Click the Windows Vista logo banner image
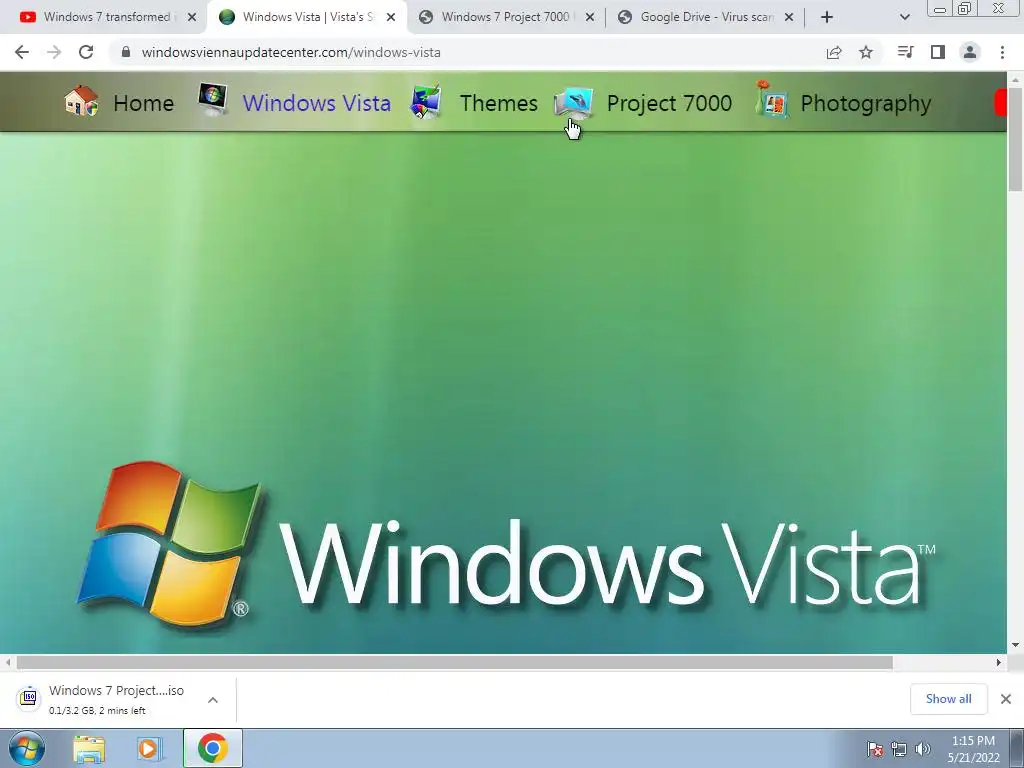 coord(503,392)
